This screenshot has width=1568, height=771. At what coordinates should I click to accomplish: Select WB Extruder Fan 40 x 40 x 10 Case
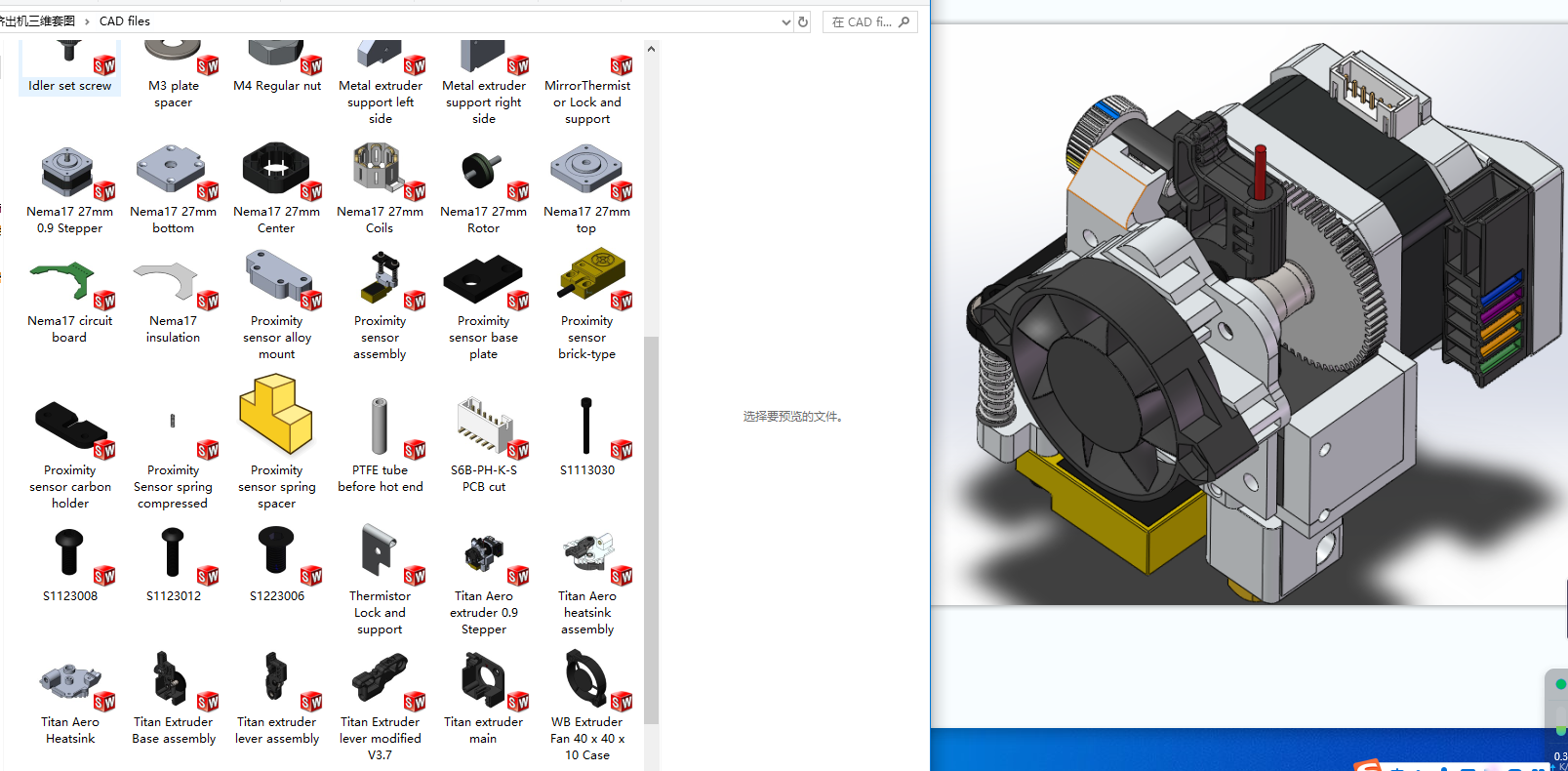pyautogui.click(x=587, y=708)
